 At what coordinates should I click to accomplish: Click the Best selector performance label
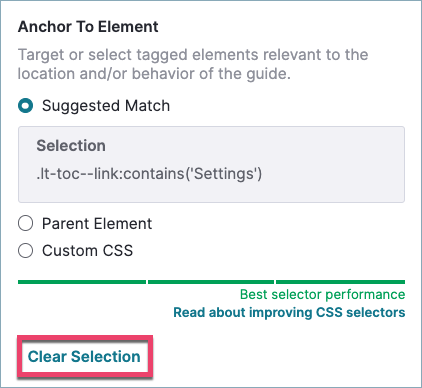coord(322,294)
